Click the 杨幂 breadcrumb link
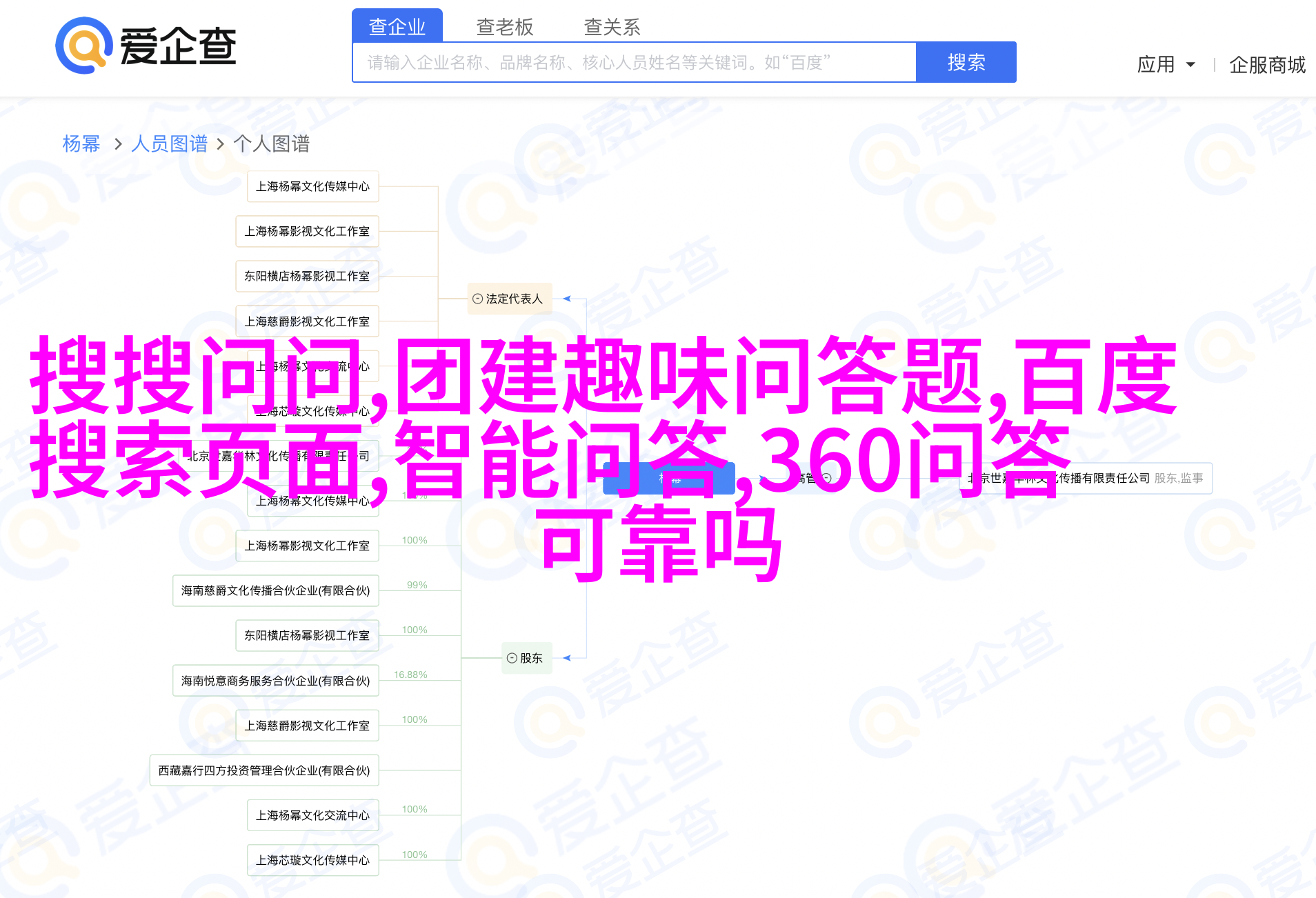This screenshot has width=1316, height=898. [81, 143]
